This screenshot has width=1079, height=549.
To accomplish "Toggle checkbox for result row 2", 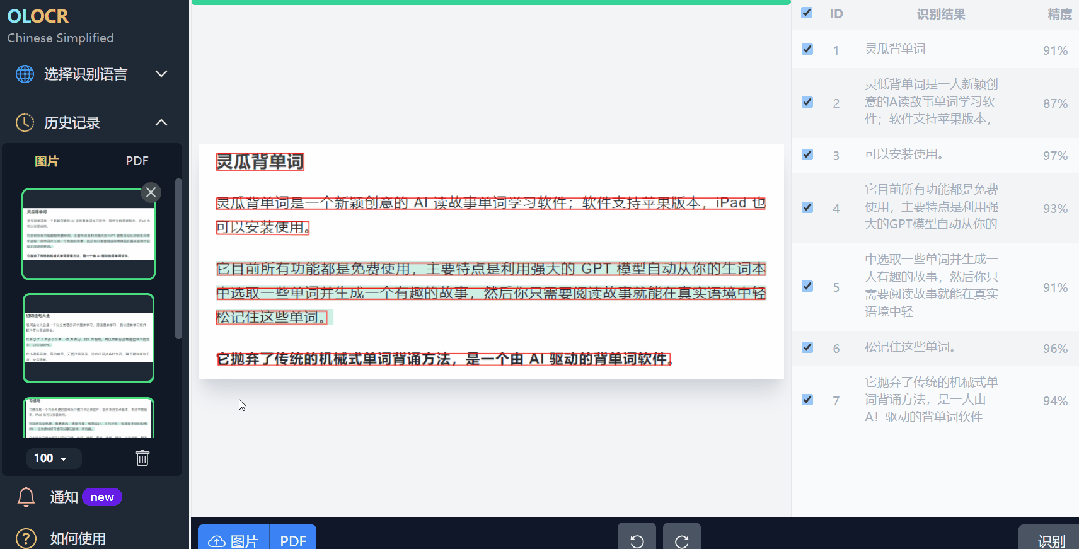I will click(x=807, y=102).
